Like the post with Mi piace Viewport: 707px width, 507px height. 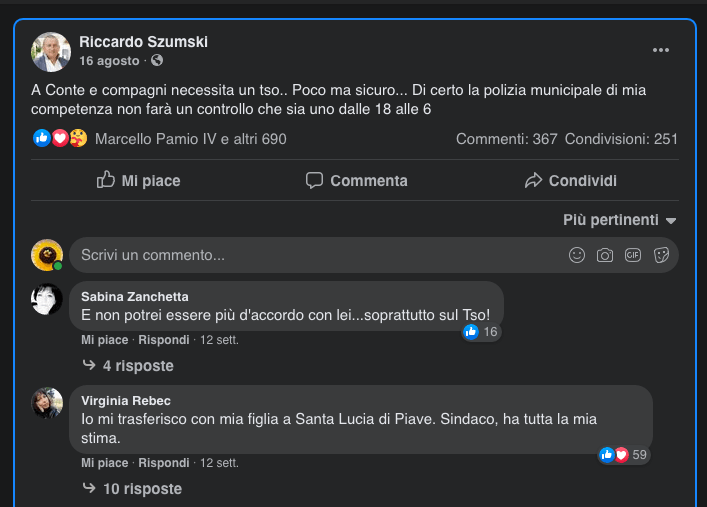pos(138,181)
